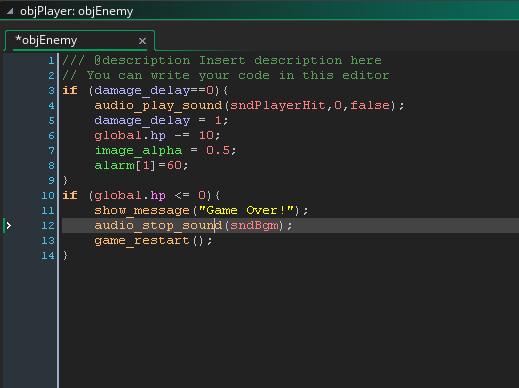Close the objEnemy code tab
The height and width of the screenshot is (388, 519).
[x=142, y=41]
